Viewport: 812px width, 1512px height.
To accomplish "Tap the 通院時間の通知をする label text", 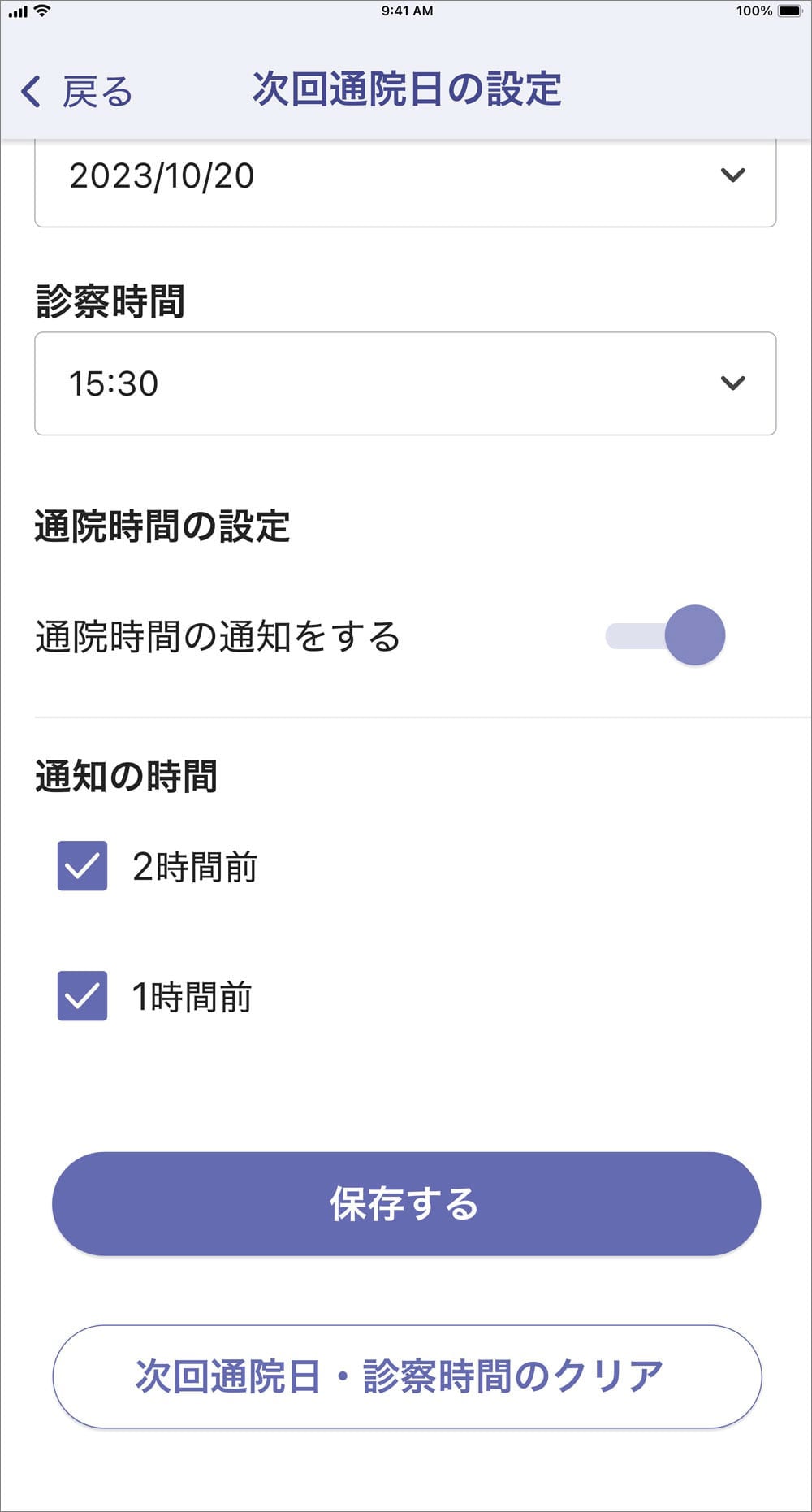I will coord(218,636).
